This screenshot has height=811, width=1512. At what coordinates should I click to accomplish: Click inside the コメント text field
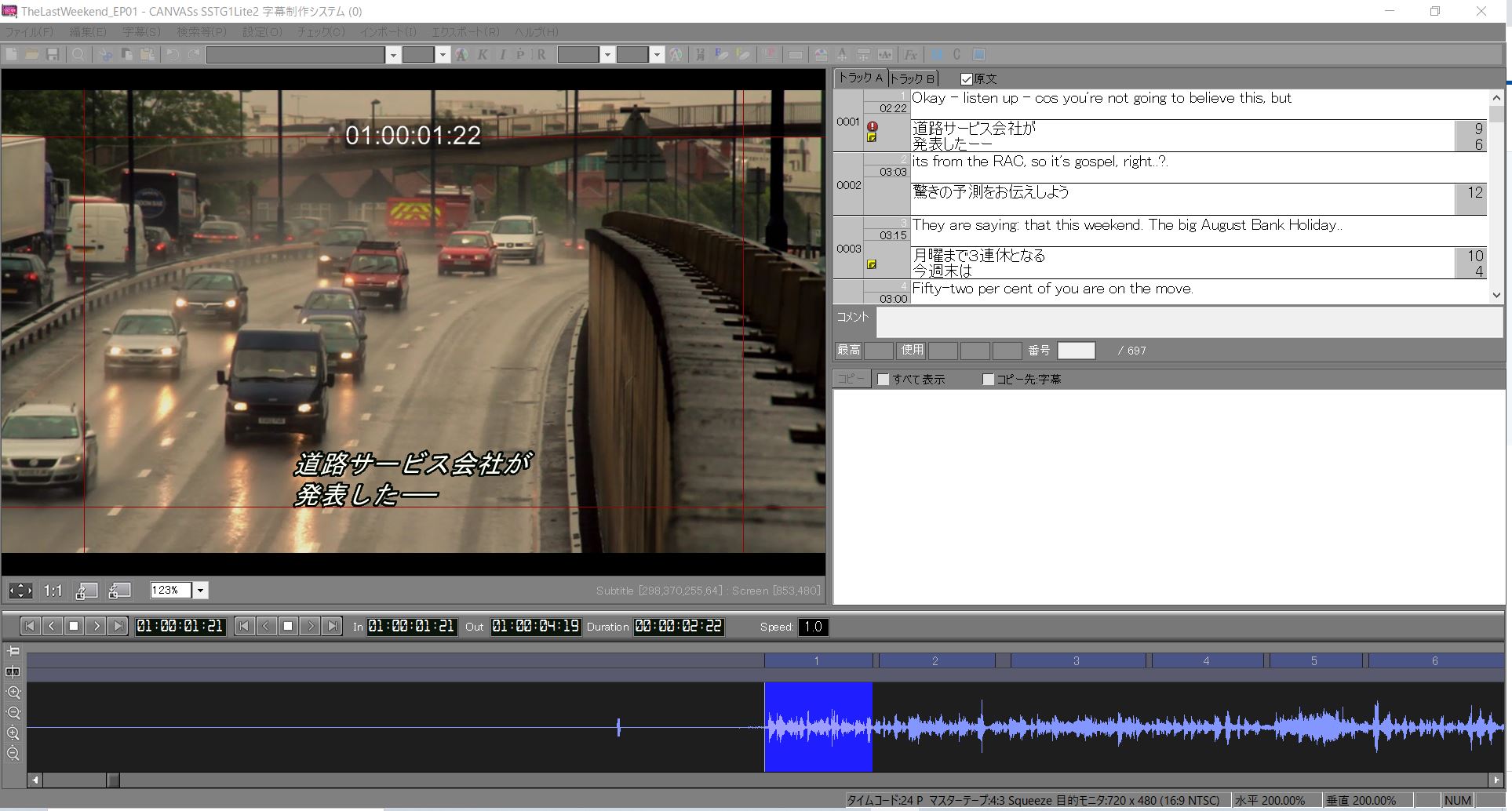click(x=1189, y=322)
